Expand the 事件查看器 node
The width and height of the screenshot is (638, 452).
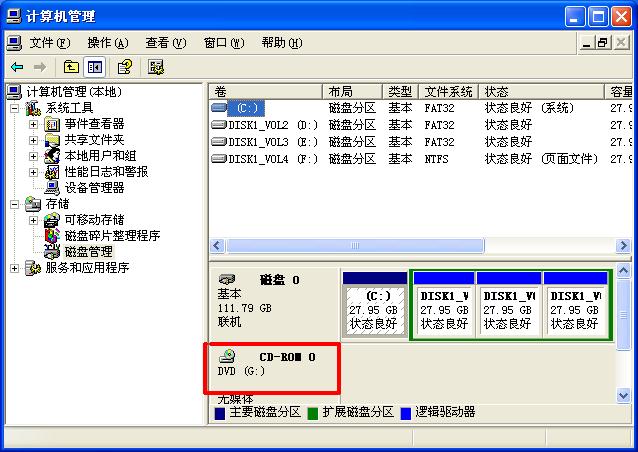point(34,124)
